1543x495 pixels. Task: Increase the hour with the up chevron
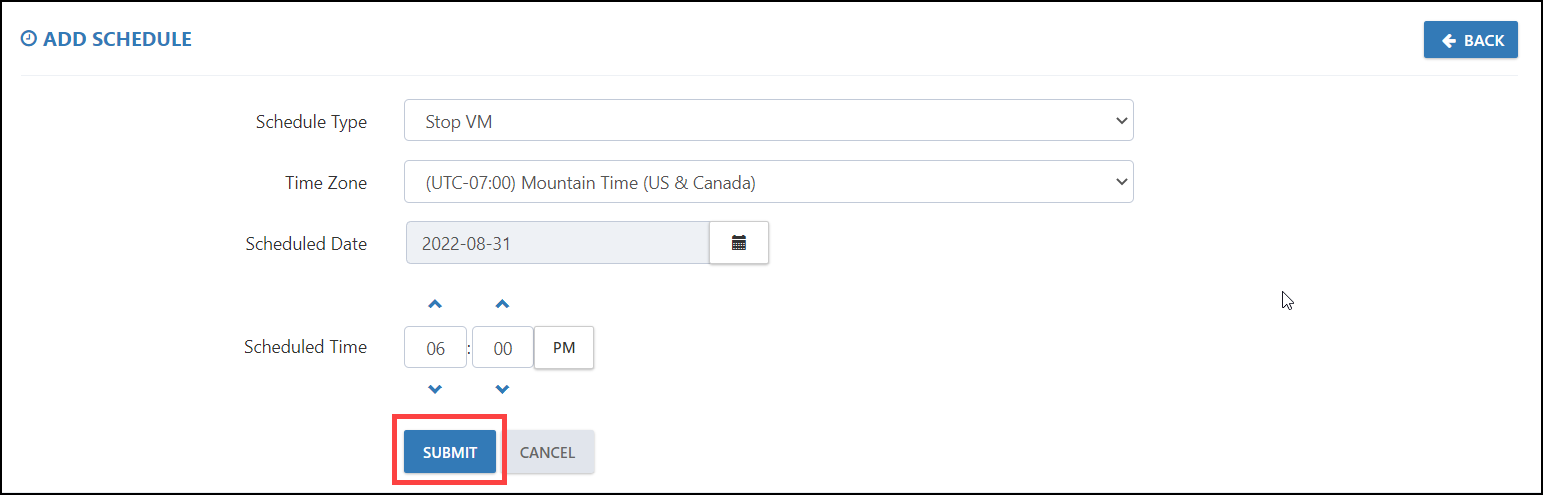(x=435, y=304)
